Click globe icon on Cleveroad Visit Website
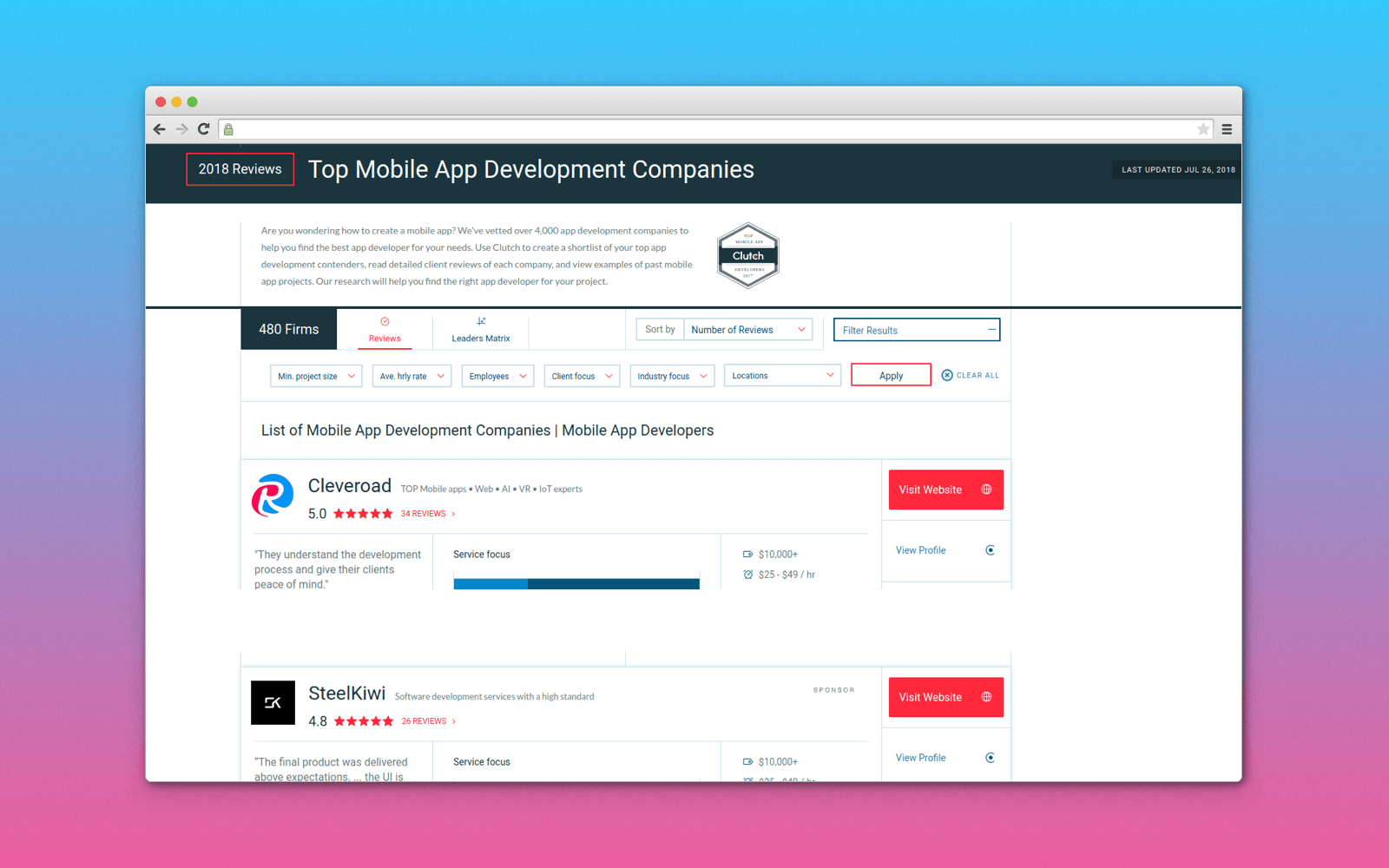This screenshot has width=1389, height=868. [986, 490]
